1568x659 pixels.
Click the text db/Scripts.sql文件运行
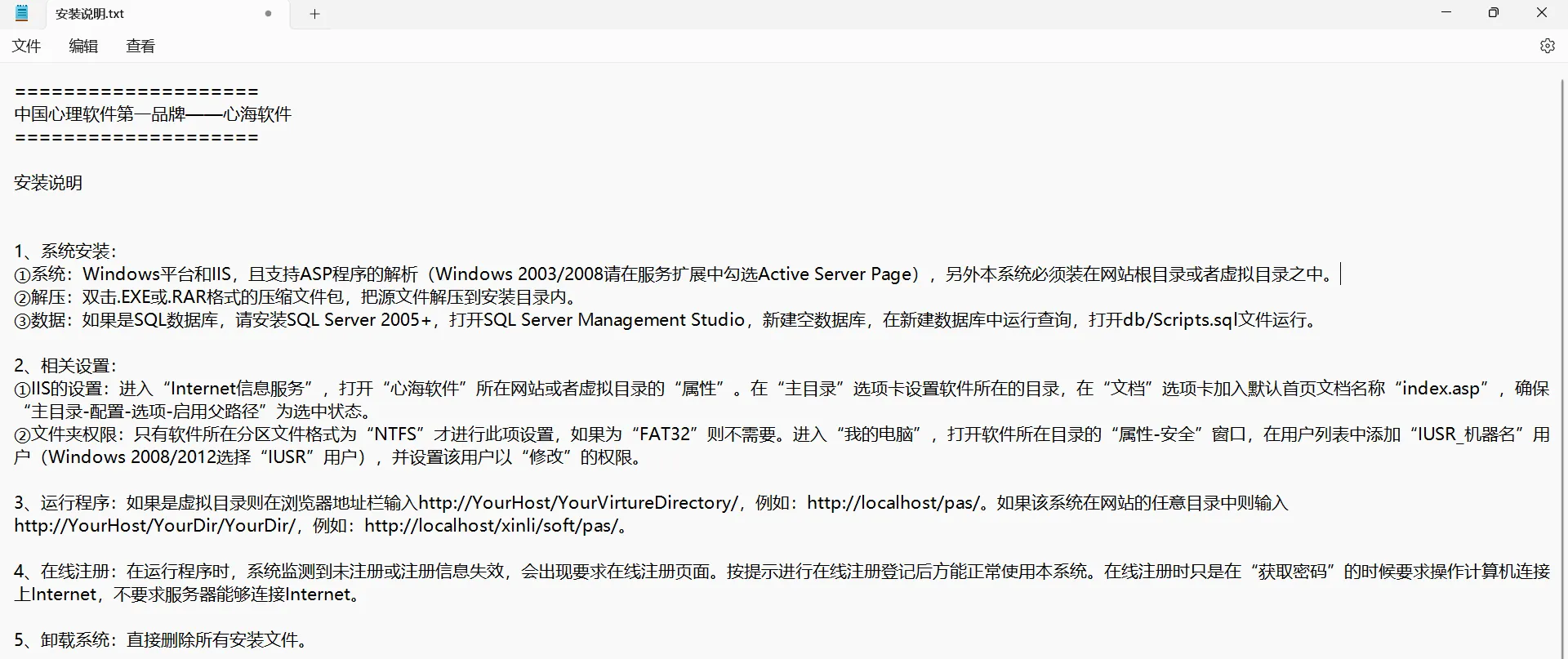(1215, 320)
